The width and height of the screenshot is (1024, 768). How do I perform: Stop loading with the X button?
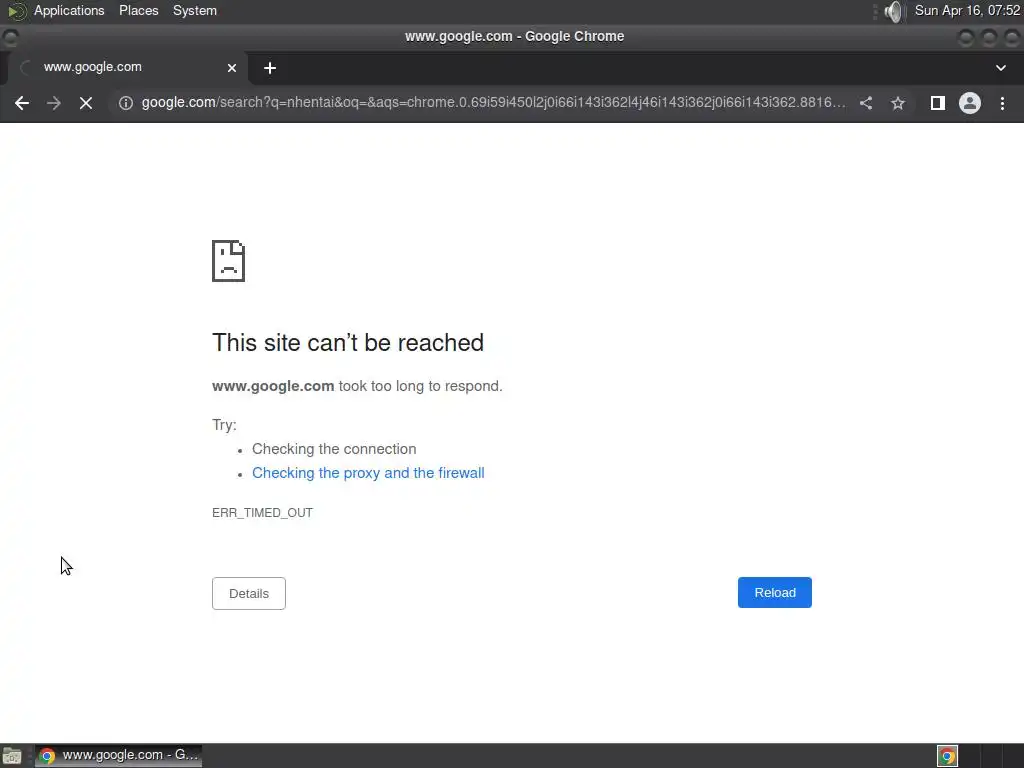coord(86,103)
